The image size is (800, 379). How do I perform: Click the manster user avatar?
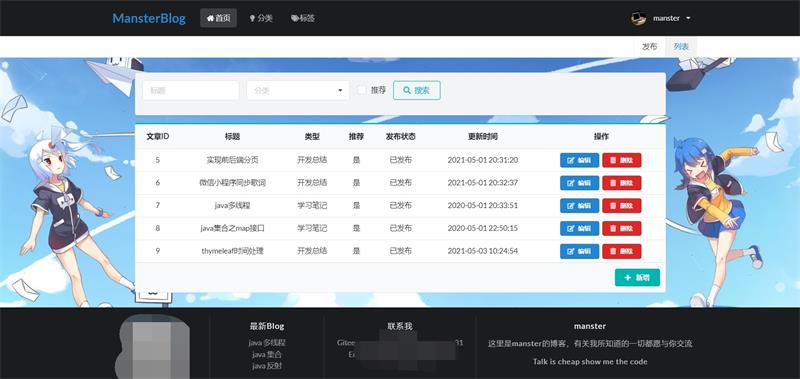pyautogui.click(x=639, y=18)
